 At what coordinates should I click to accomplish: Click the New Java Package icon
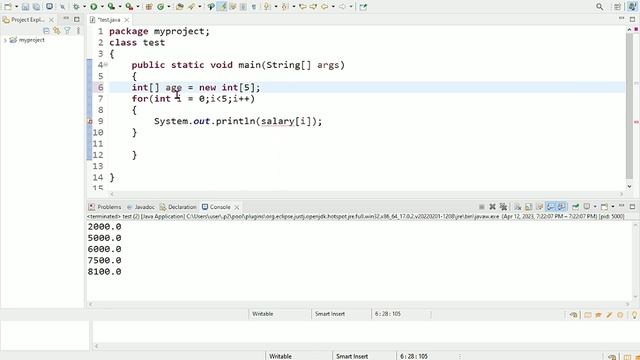tap(149, 7)
